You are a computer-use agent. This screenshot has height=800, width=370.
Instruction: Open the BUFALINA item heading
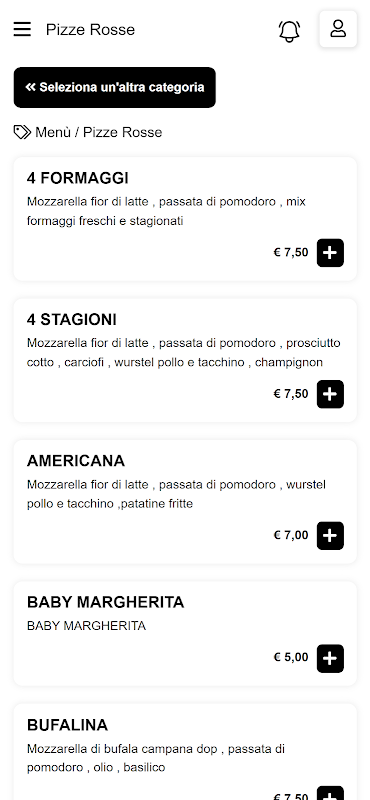click(67, 725)
